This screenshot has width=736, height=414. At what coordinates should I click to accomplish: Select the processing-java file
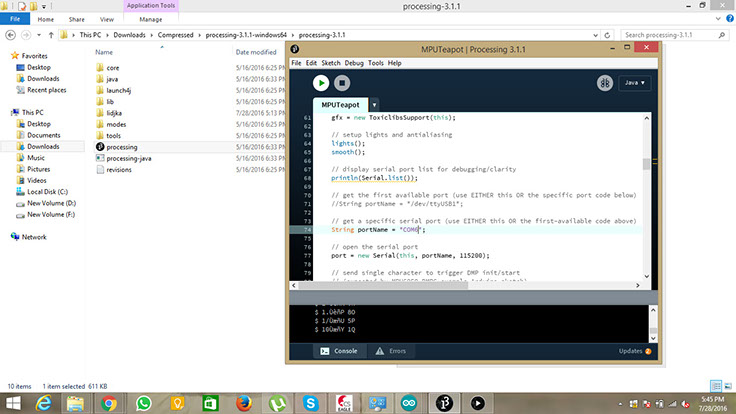click(x=129, y=158)
